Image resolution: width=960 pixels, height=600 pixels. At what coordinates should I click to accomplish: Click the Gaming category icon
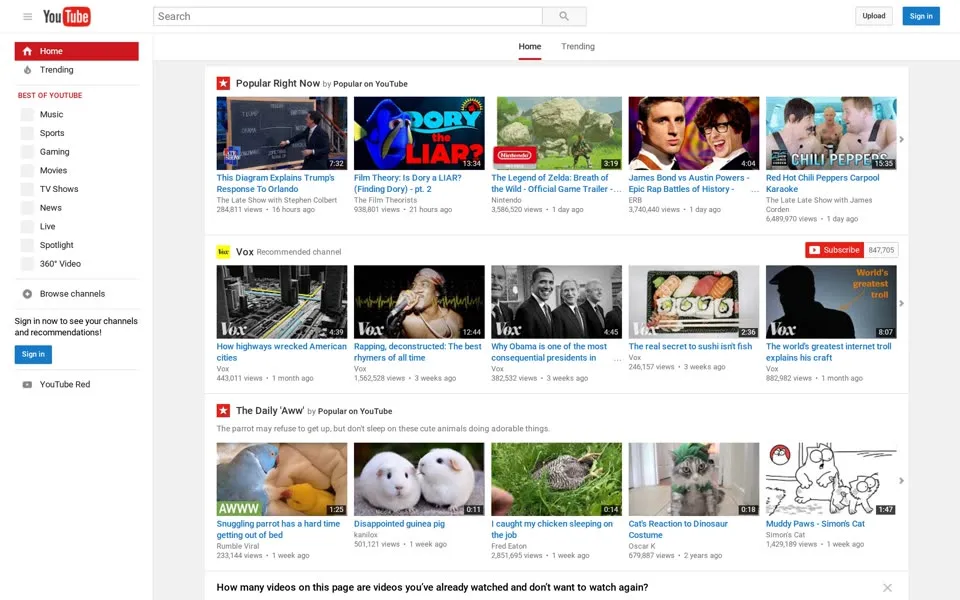click(x=27, y=152)
